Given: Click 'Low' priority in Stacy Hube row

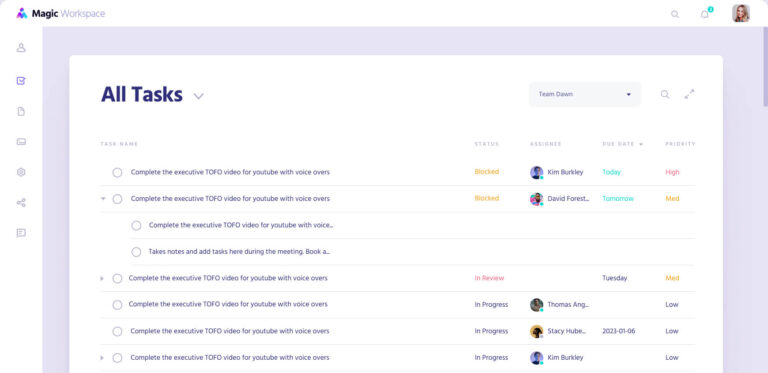Looking at the screenshot, I should point(672,331).
